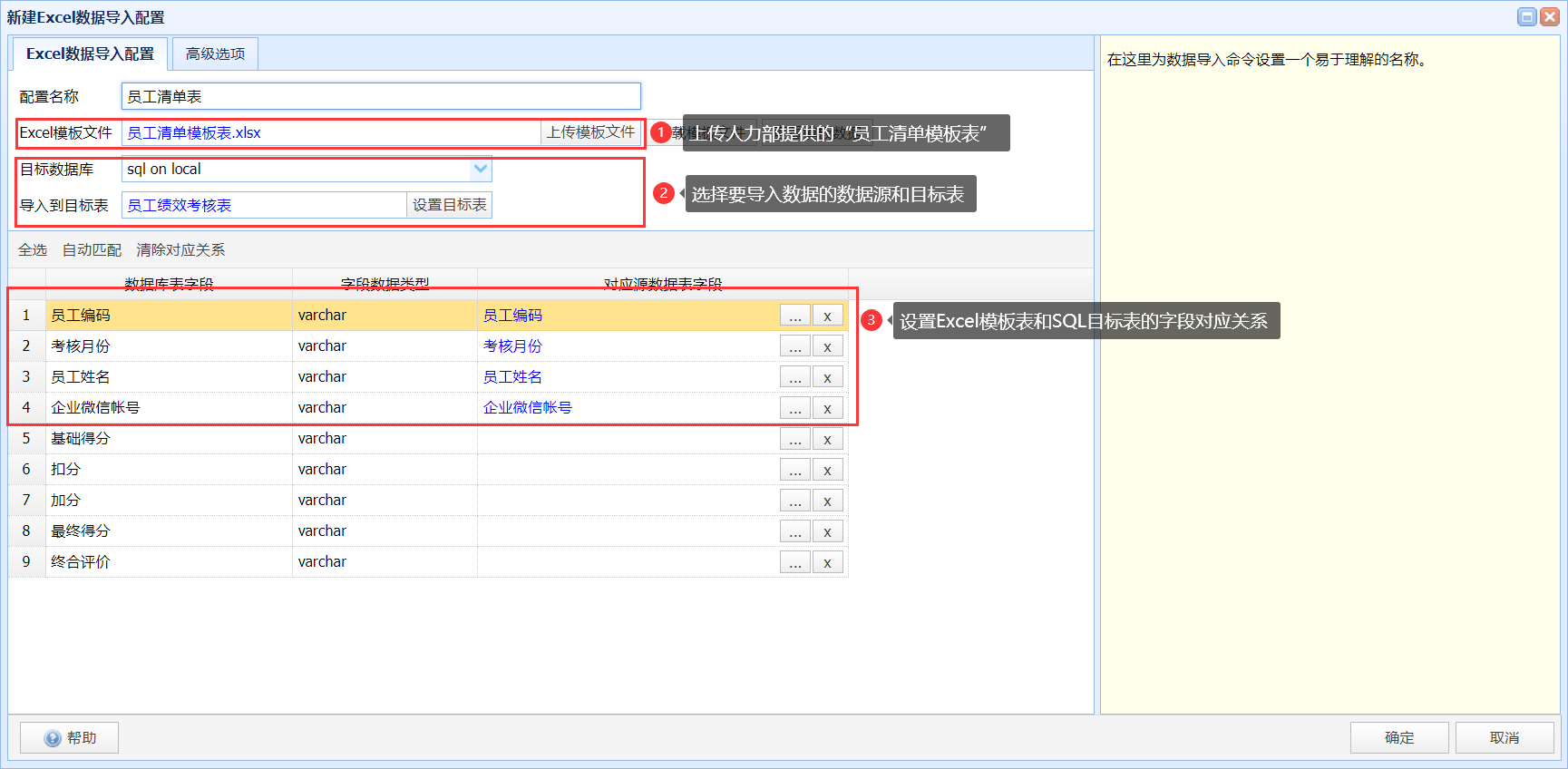Maximize the dialog with the restore icon
Screen dimensions: 1568x769
coord(1527,16)
